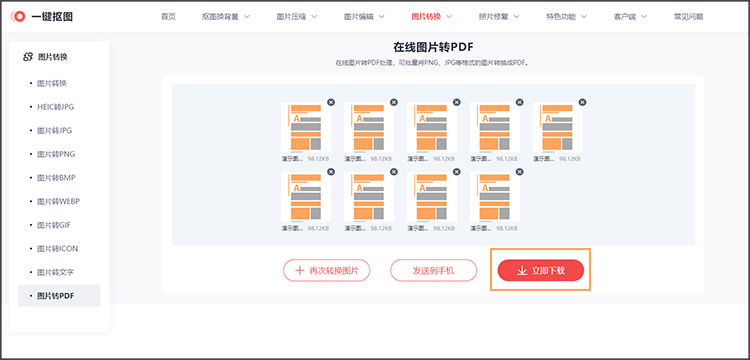Remove the fourth thumbnail in bottom row
Viewport: 750px width, 360px height.
(x=519, y=172)
